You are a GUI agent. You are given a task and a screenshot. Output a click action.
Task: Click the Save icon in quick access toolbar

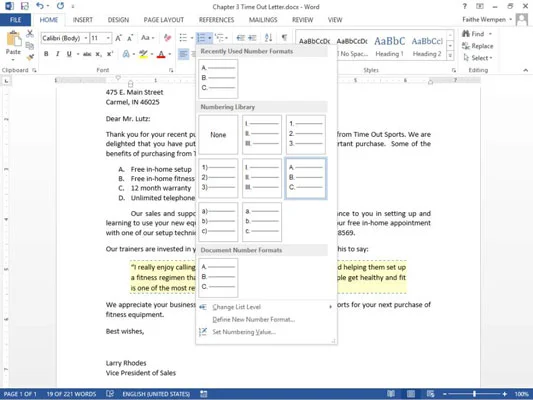[24, 6]
